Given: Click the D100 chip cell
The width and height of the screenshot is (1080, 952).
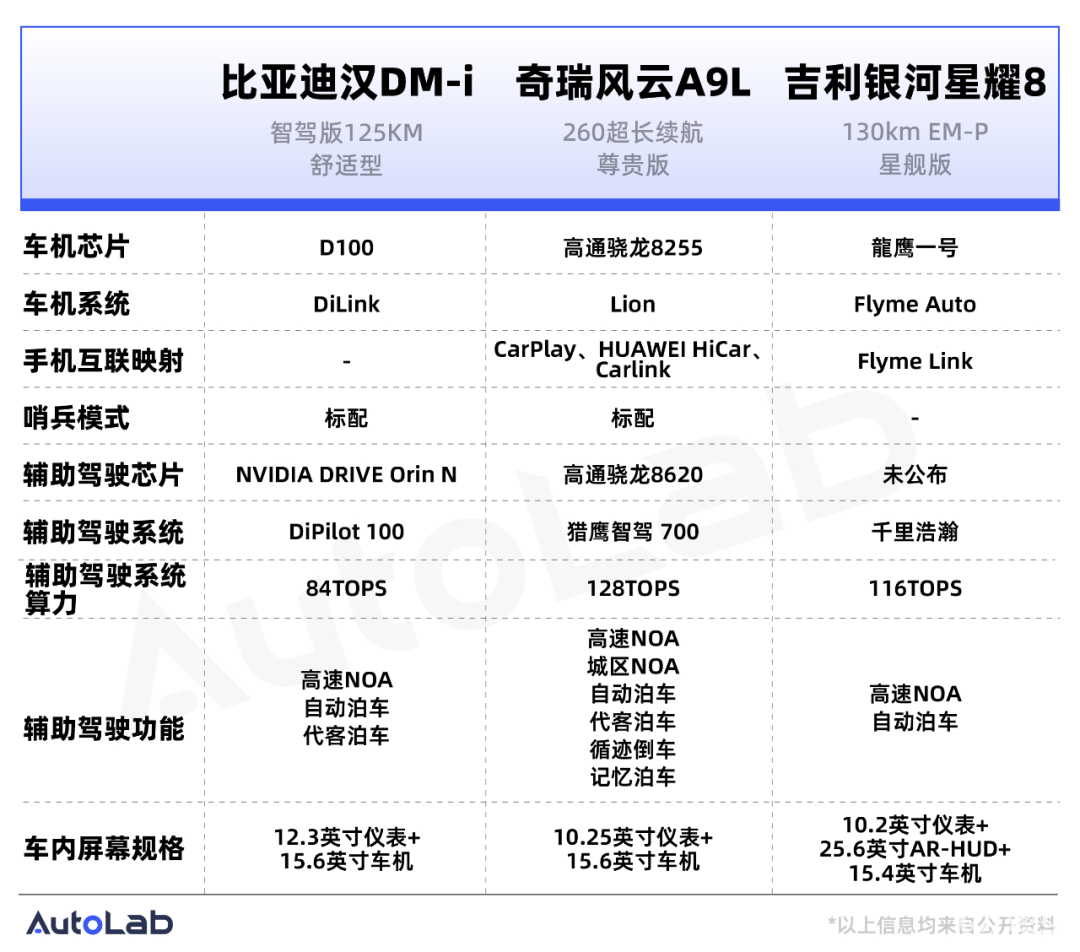Looking at the screenshot, I should tap(346, 248).
